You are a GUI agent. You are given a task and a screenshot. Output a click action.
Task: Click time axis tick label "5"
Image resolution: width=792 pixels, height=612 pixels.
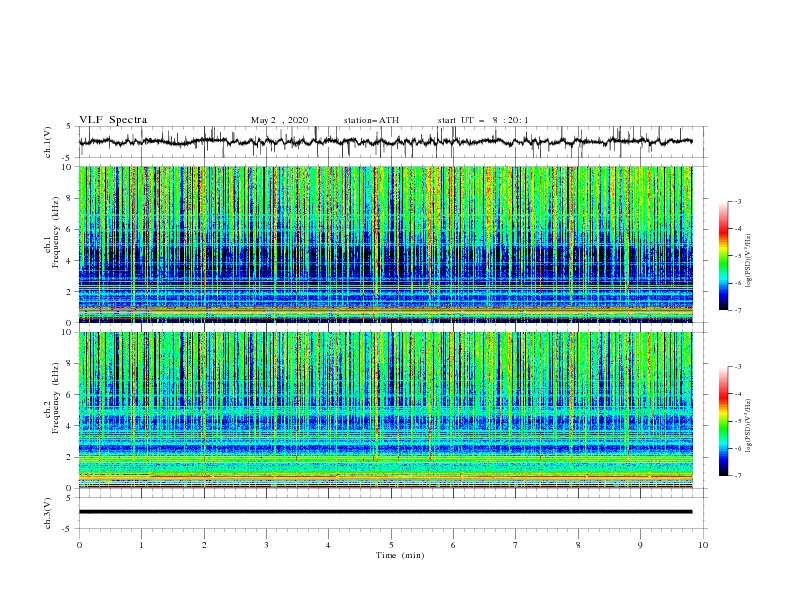click(391, 545)
